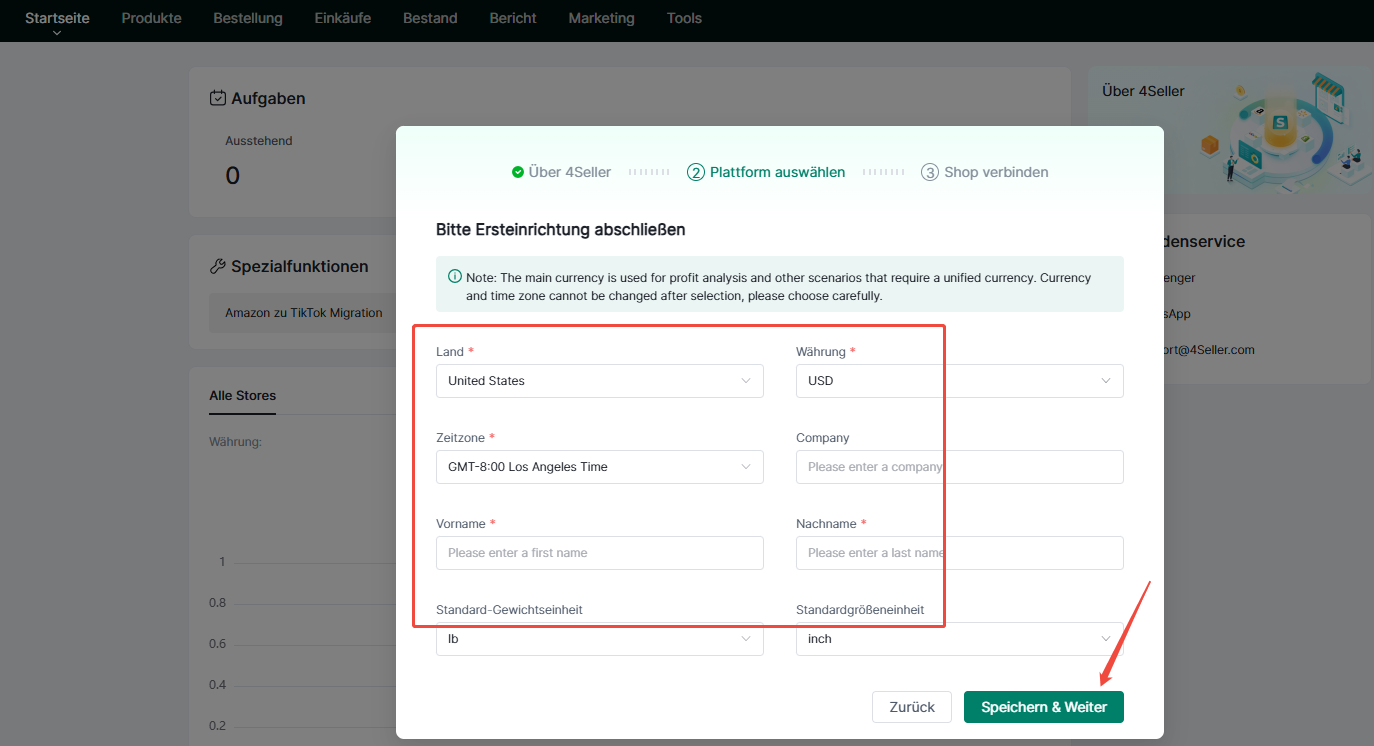Screen dimensions: 1374x746
Task: Open the Währung USD dropdown
Action: click(x=959, y=381)
